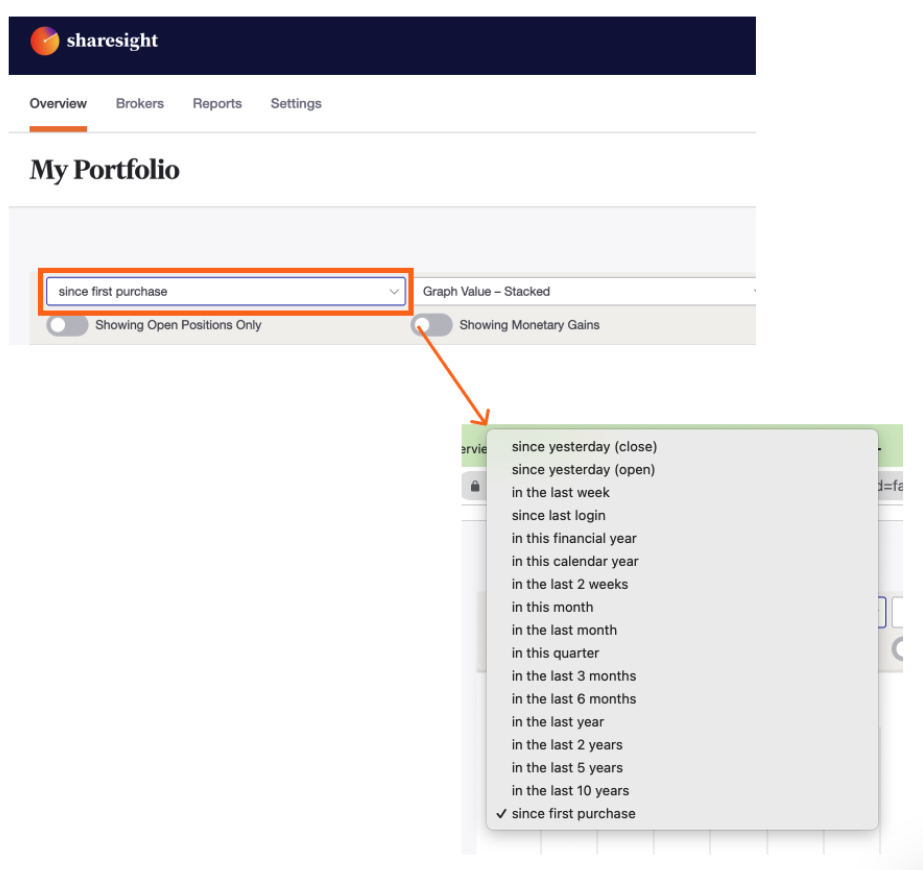Select 'since yesterday (close)' option
The height and width of the screenshot is (870, 923).
pyautogui.click(x=682, y=447)
